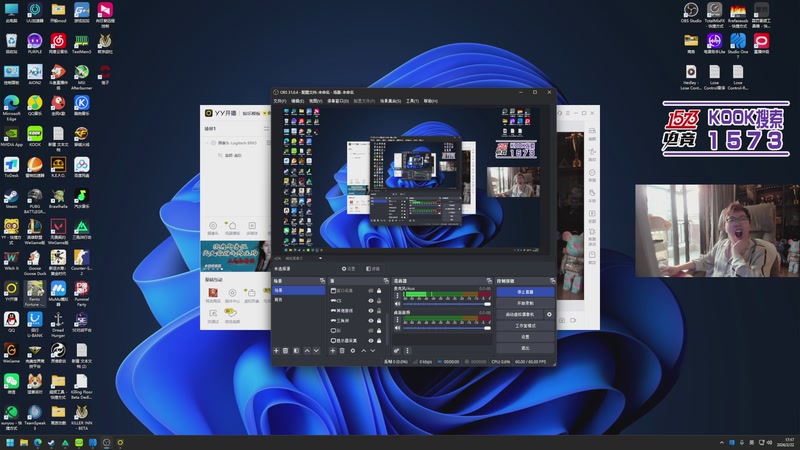Open the WeChat desktop shortcut
The height and width of the screenshot is (450, 800).
pos(11,384)
